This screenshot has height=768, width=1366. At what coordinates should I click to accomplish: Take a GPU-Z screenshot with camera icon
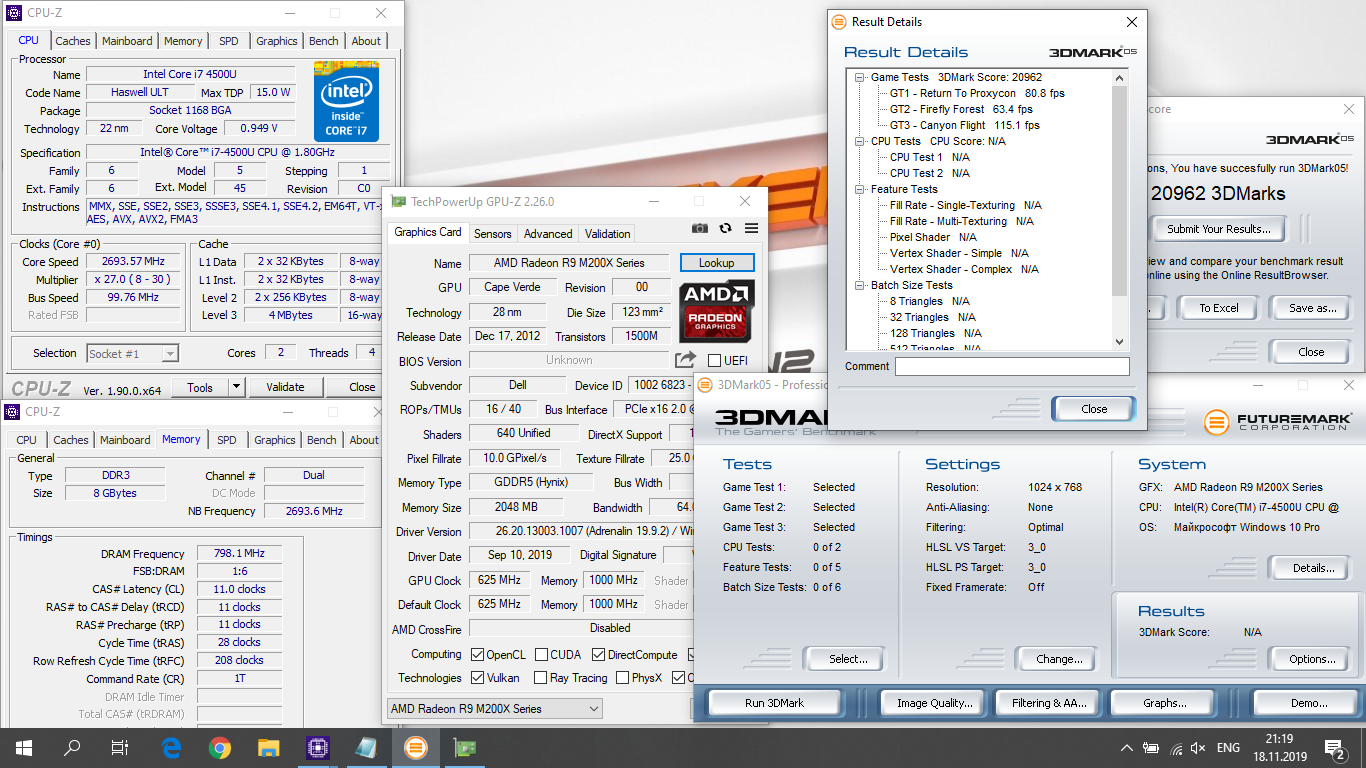(x=700, y=228)
